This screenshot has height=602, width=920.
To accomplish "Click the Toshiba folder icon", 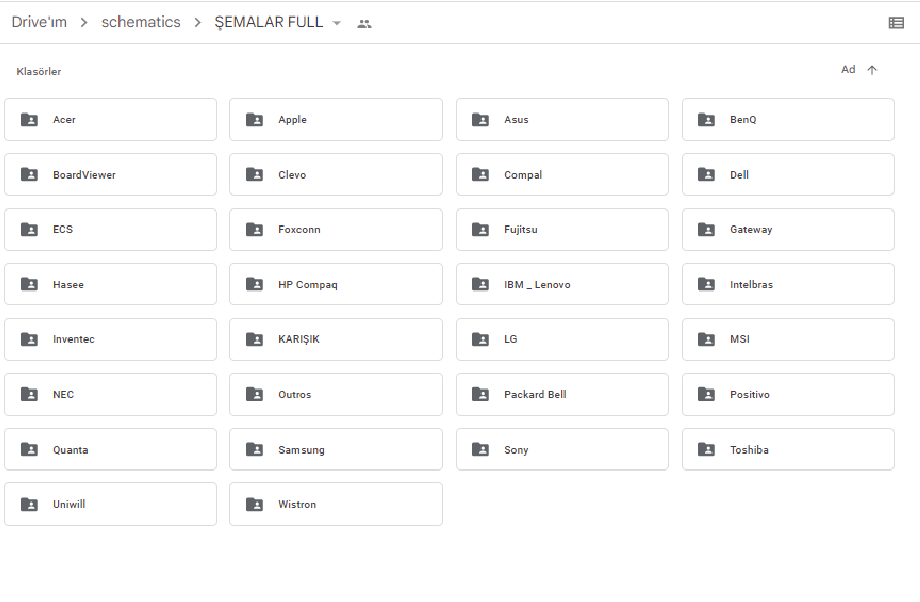I will 706,450.
